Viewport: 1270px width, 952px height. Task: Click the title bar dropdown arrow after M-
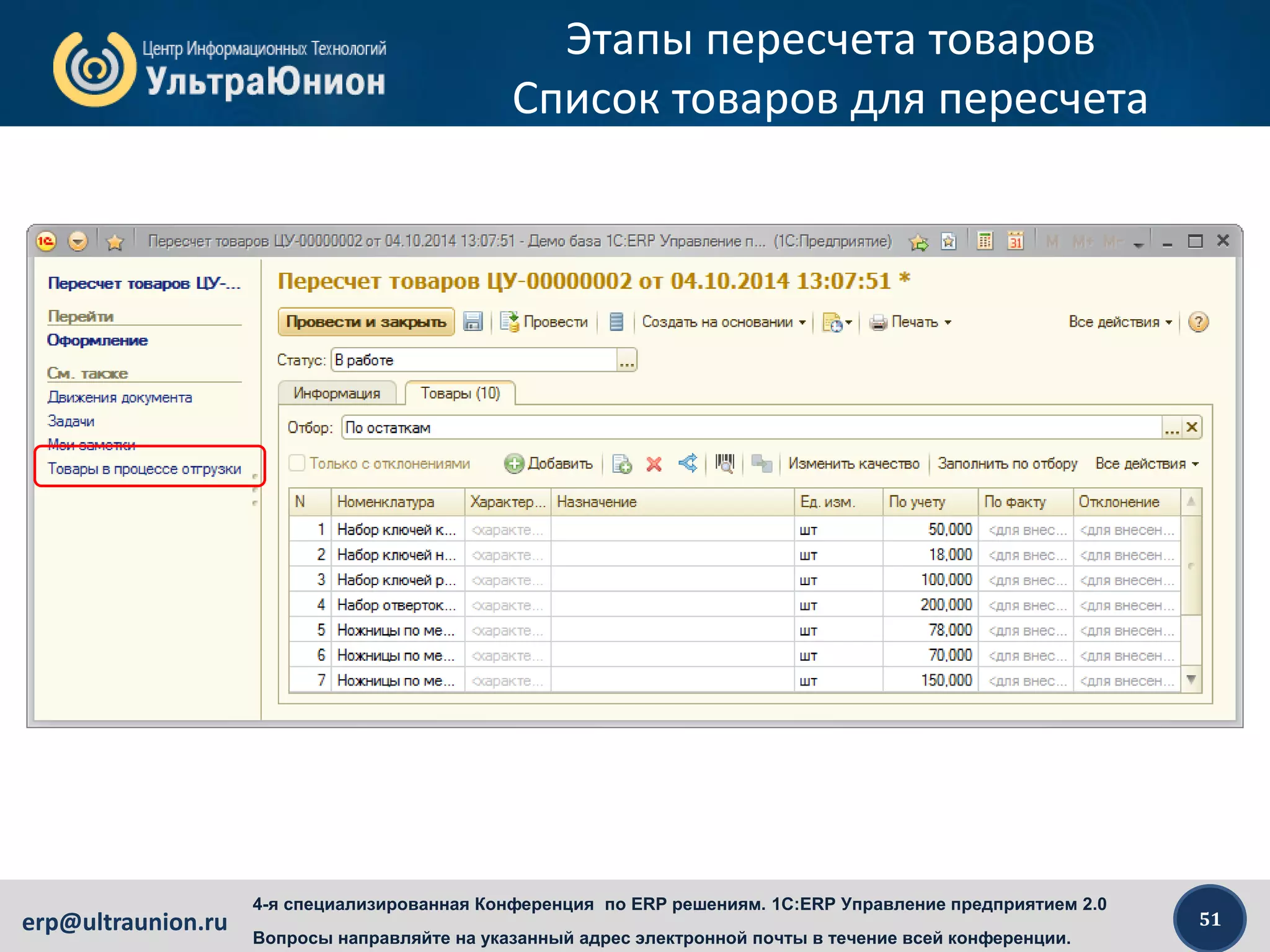[x=1138, y=244]
